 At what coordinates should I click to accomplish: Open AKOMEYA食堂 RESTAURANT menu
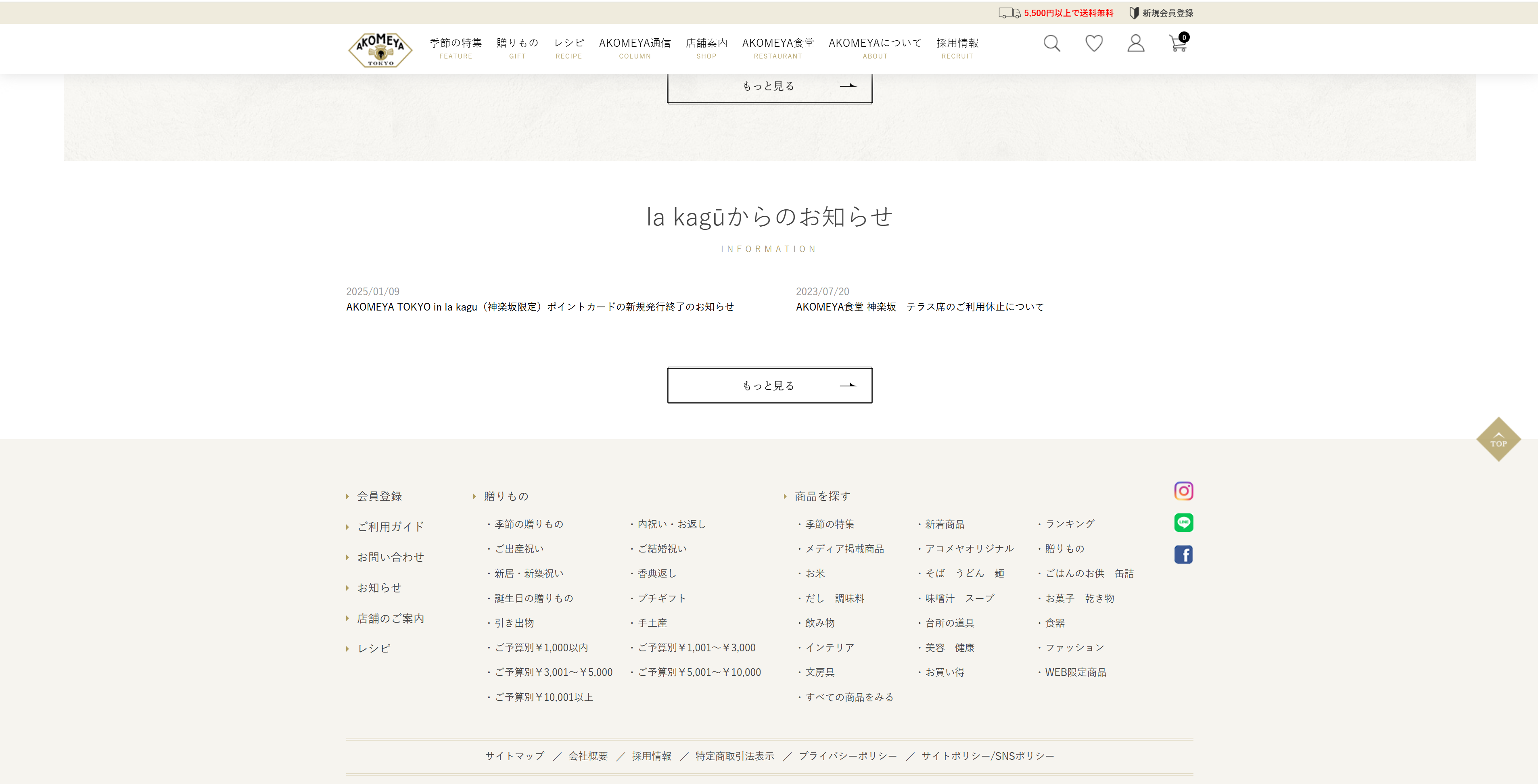click(x=778, y=48)
